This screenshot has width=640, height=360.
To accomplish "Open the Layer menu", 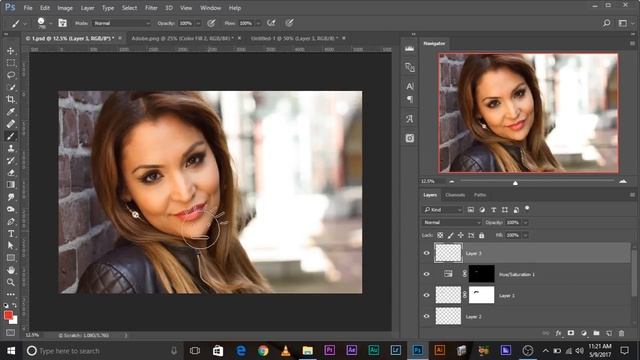I will point(87,8).
